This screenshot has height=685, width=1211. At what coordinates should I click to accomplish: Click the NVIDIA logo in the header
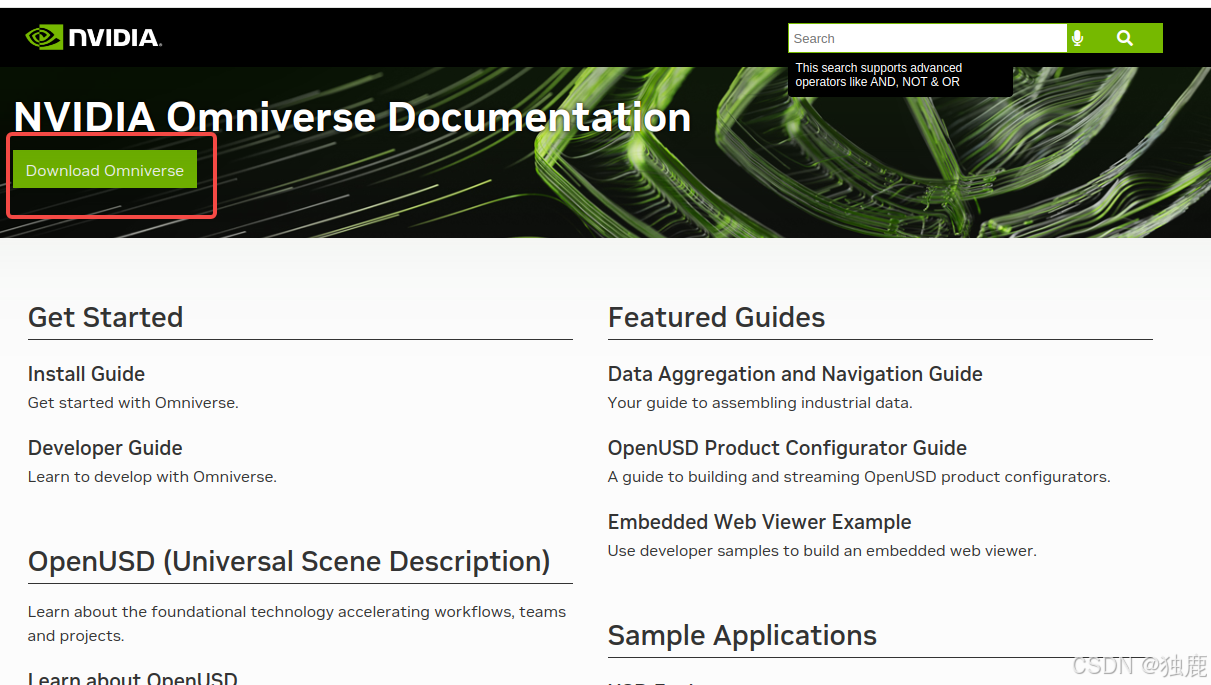(93, 38)
